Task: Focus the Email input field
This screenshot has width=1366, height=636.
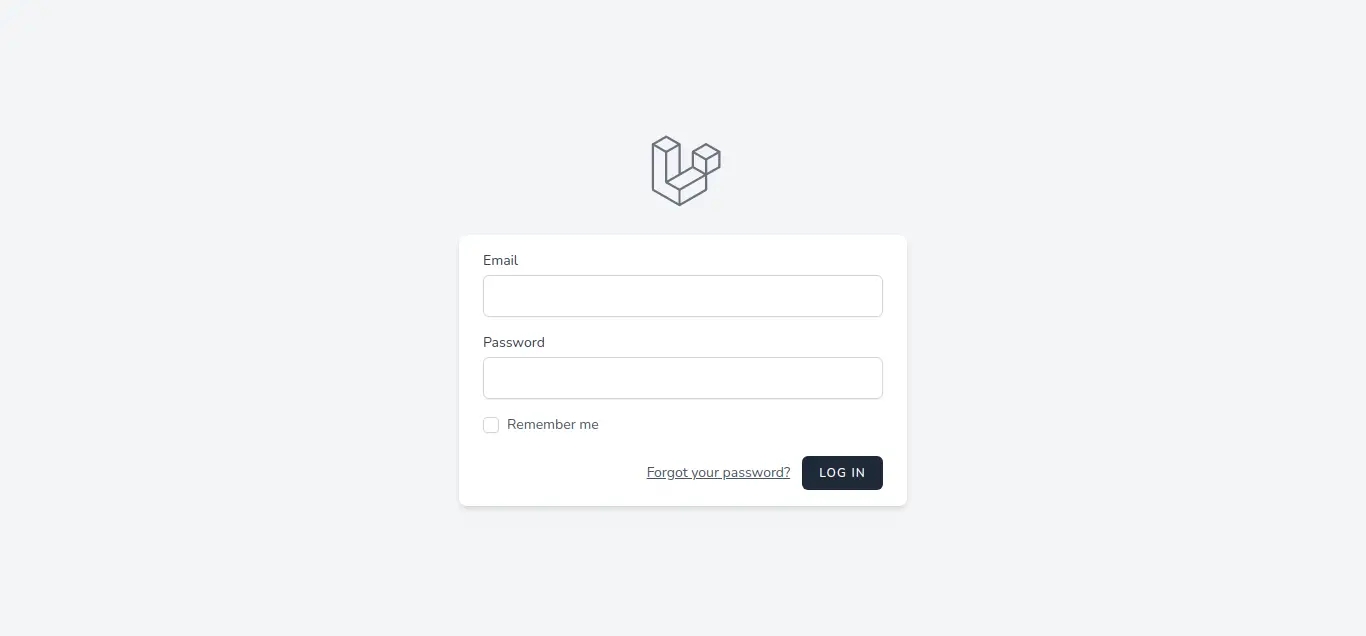Action: pyautogui.click(x=682, y=296)
